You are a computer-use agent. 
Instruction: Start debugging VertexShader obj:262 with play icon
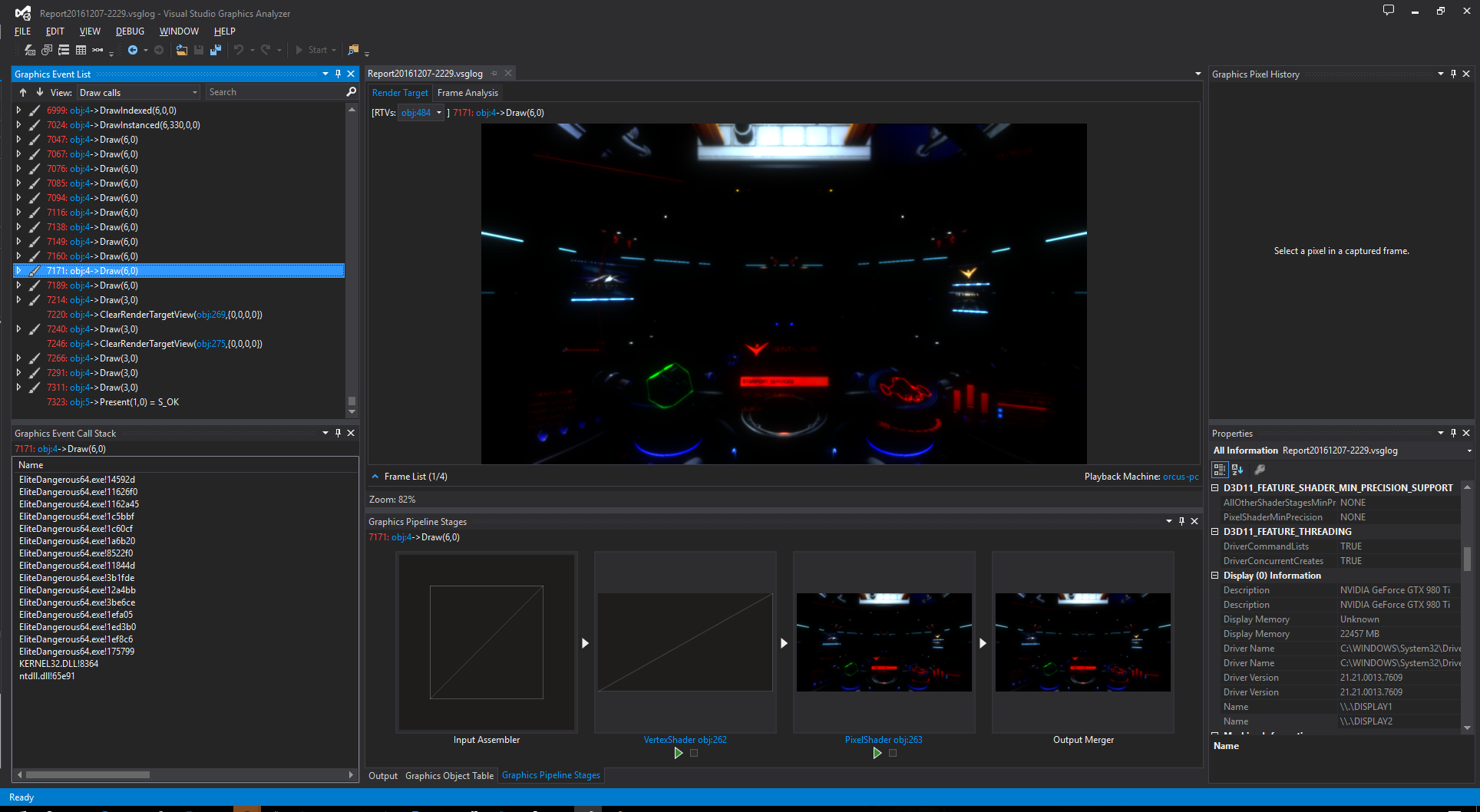pos(678,753)
